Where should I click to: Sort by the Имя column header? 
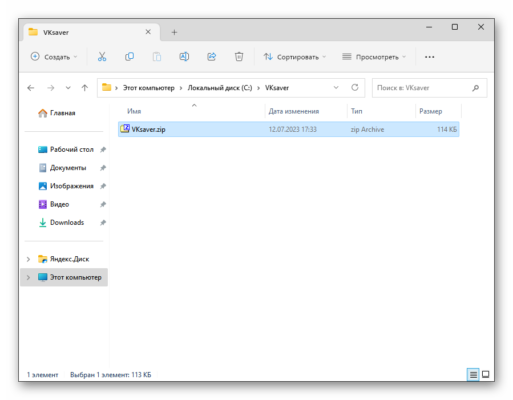[x=134, y=111]
